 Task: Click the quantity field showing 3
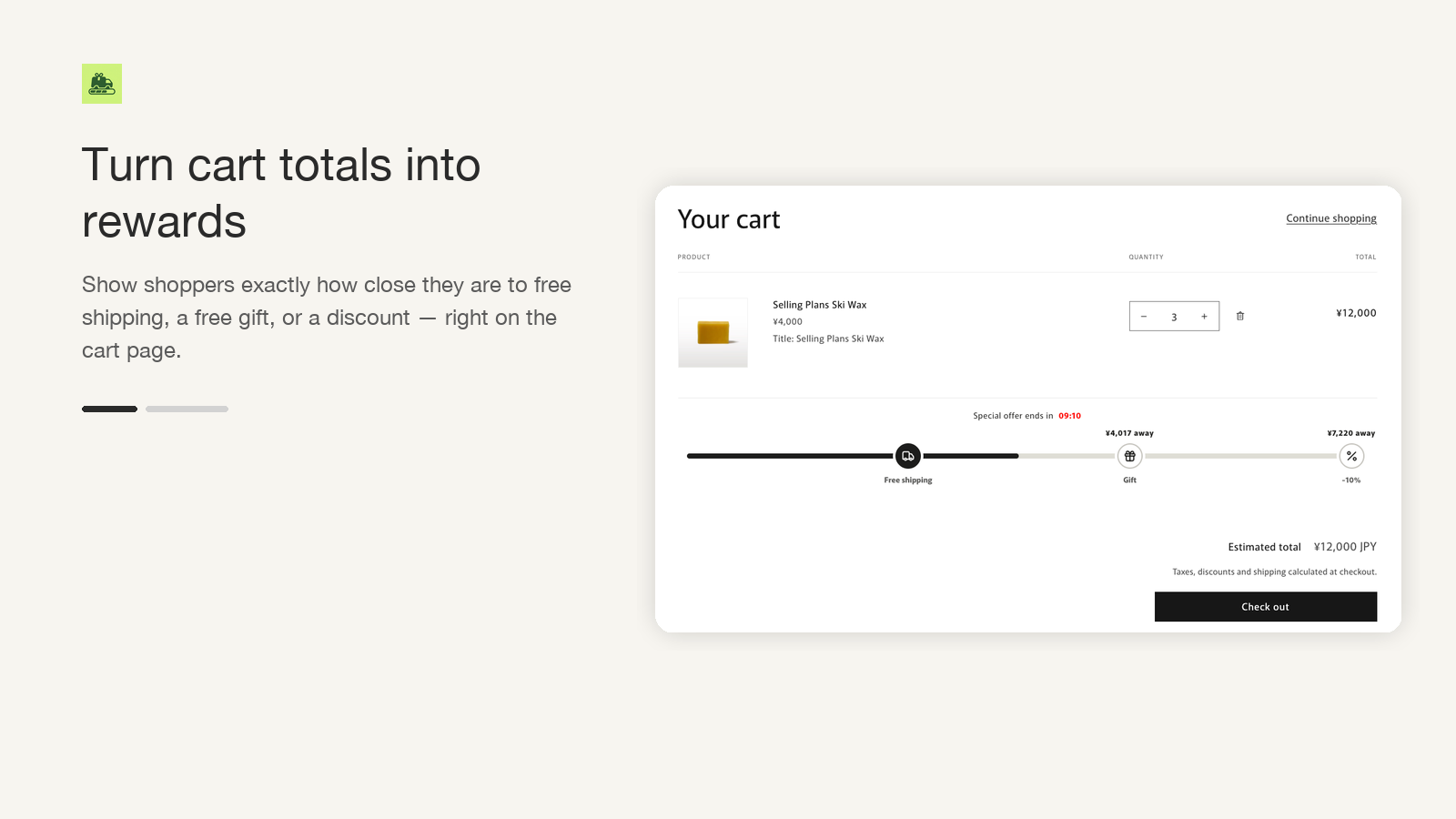tap(1174, 317)
